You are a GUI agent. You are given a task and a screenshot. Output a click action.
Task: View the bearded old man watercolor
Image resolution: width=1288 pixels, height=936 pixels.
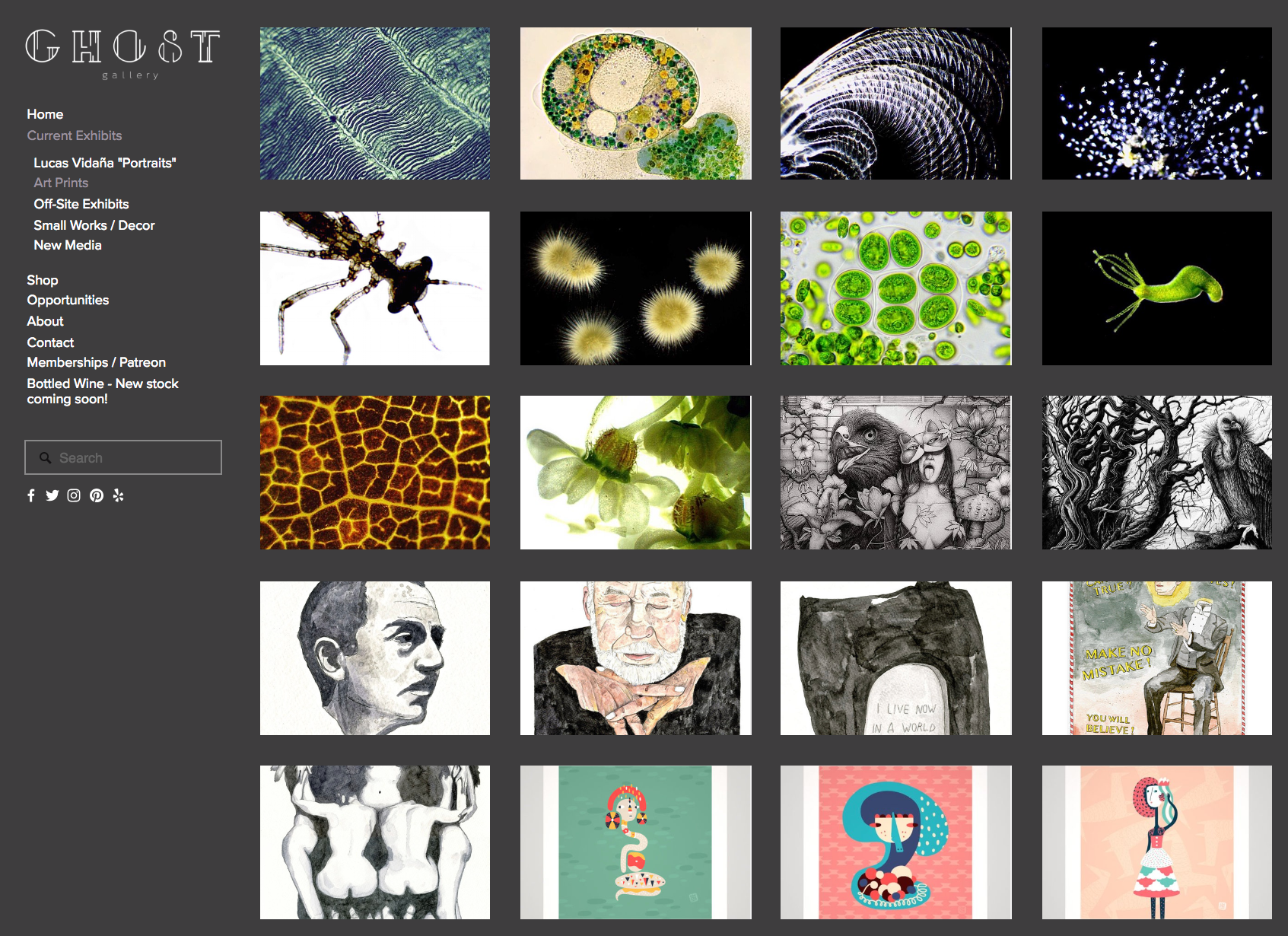pyautogui.click(x=636, y=658)
